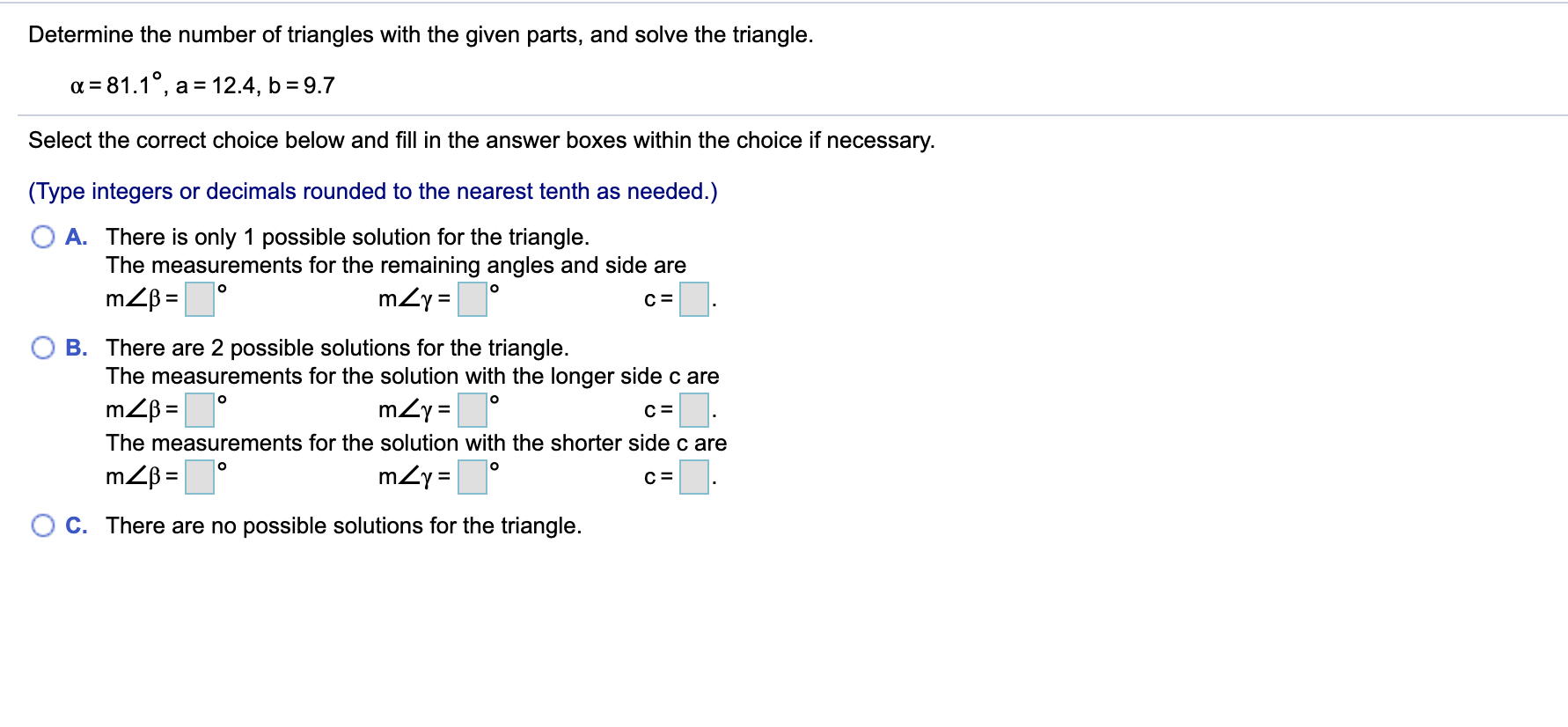Click the longer side c description line
The image size is (1568, 727).
[x=412, y=376]
